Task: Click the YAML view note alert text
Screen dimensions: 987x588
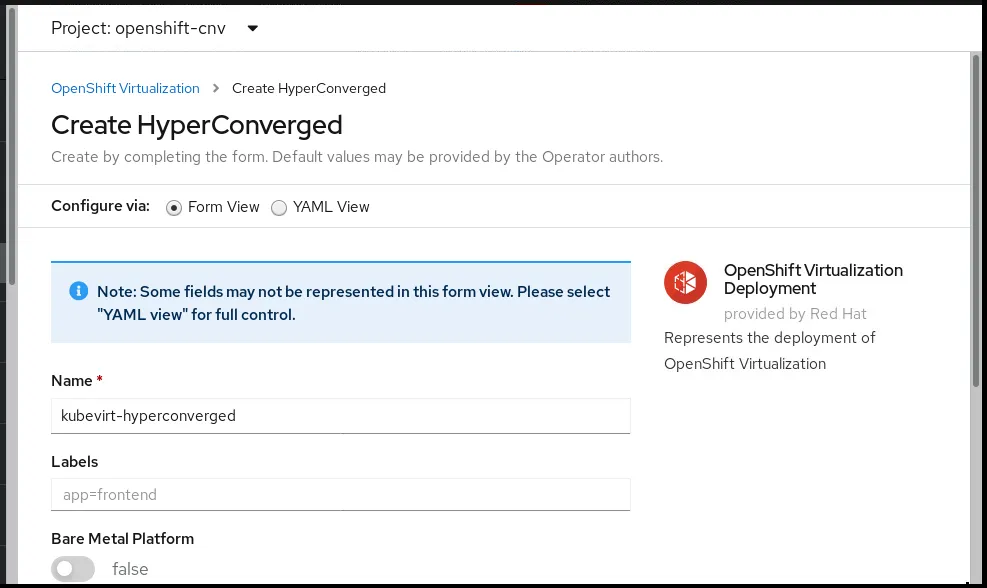Action: 353,303
